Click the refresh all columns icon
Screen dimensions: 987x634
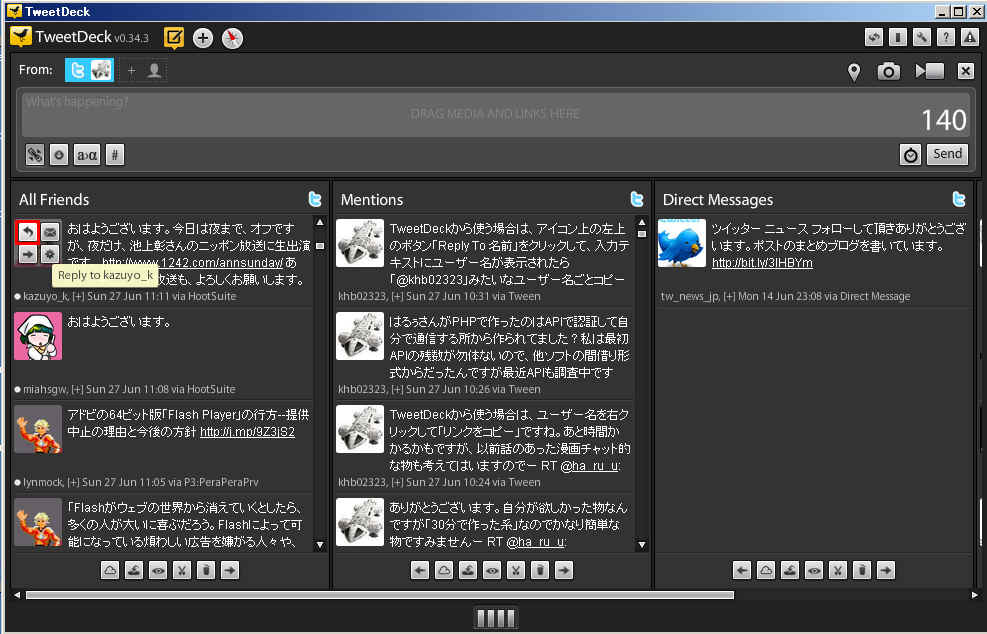pos(874,38)
